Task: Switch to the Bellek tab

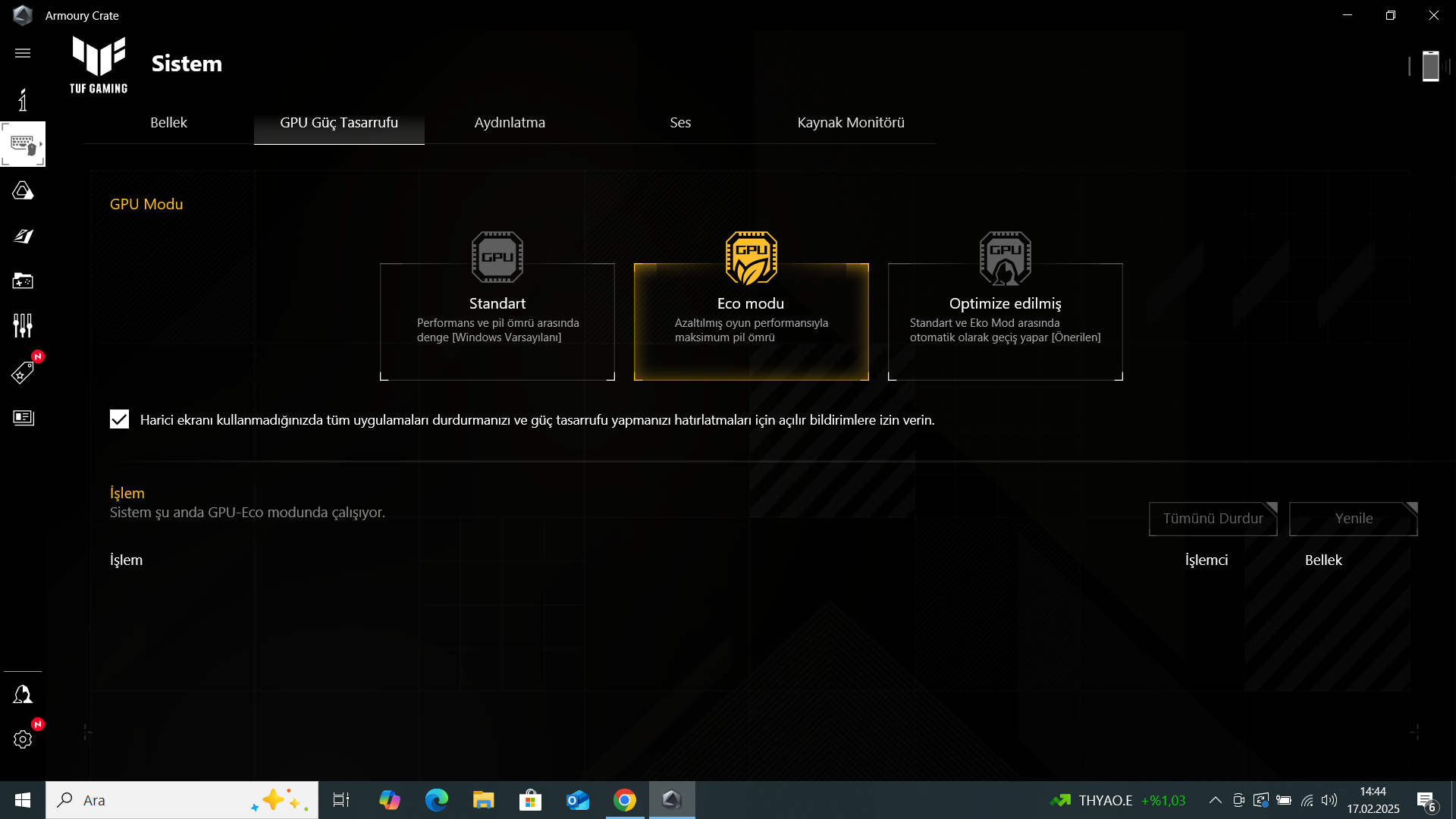Action: tap(168, 123)
